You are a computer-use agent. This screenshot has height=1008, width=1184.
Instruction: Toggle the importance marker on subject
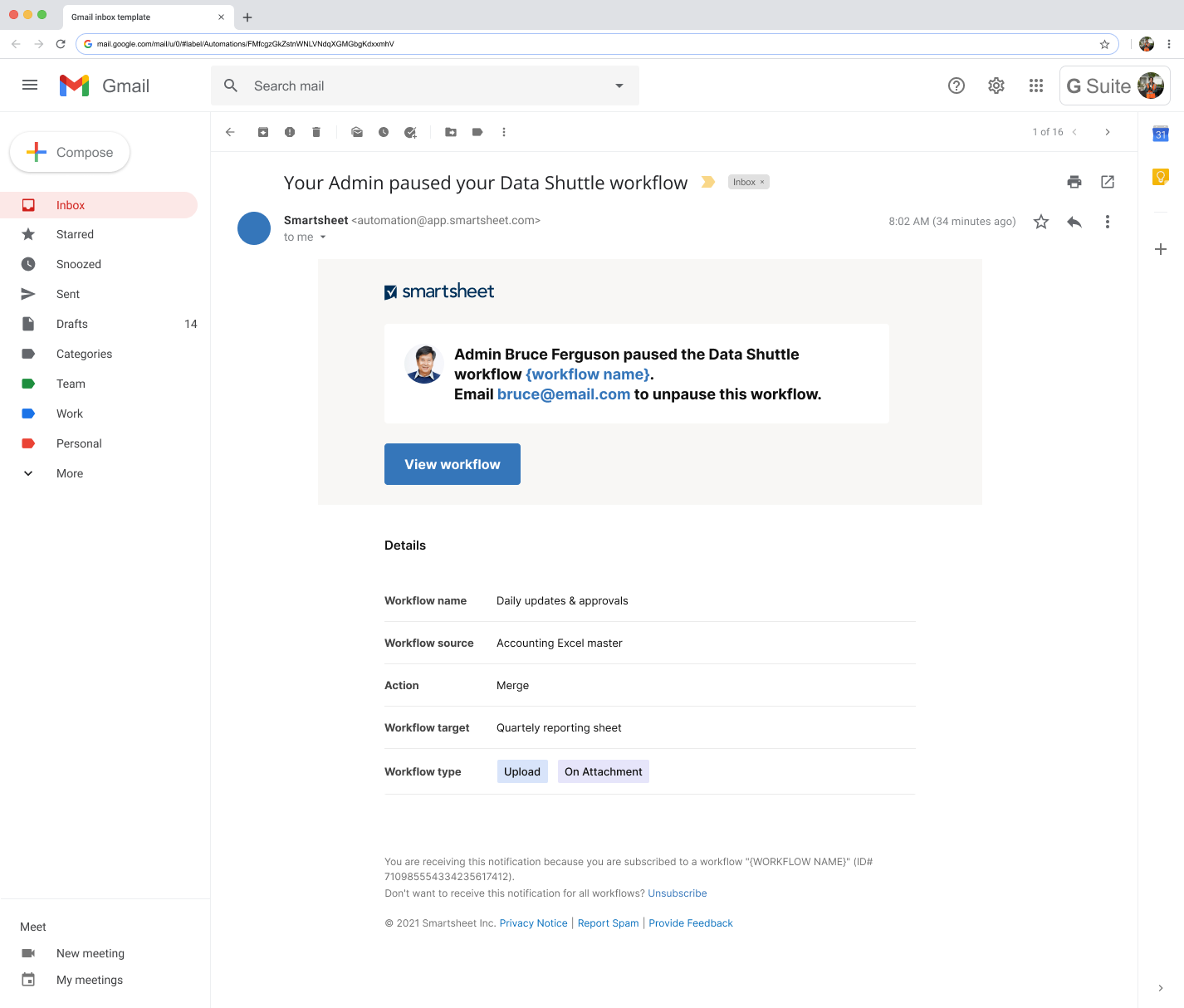coord(708,182)
